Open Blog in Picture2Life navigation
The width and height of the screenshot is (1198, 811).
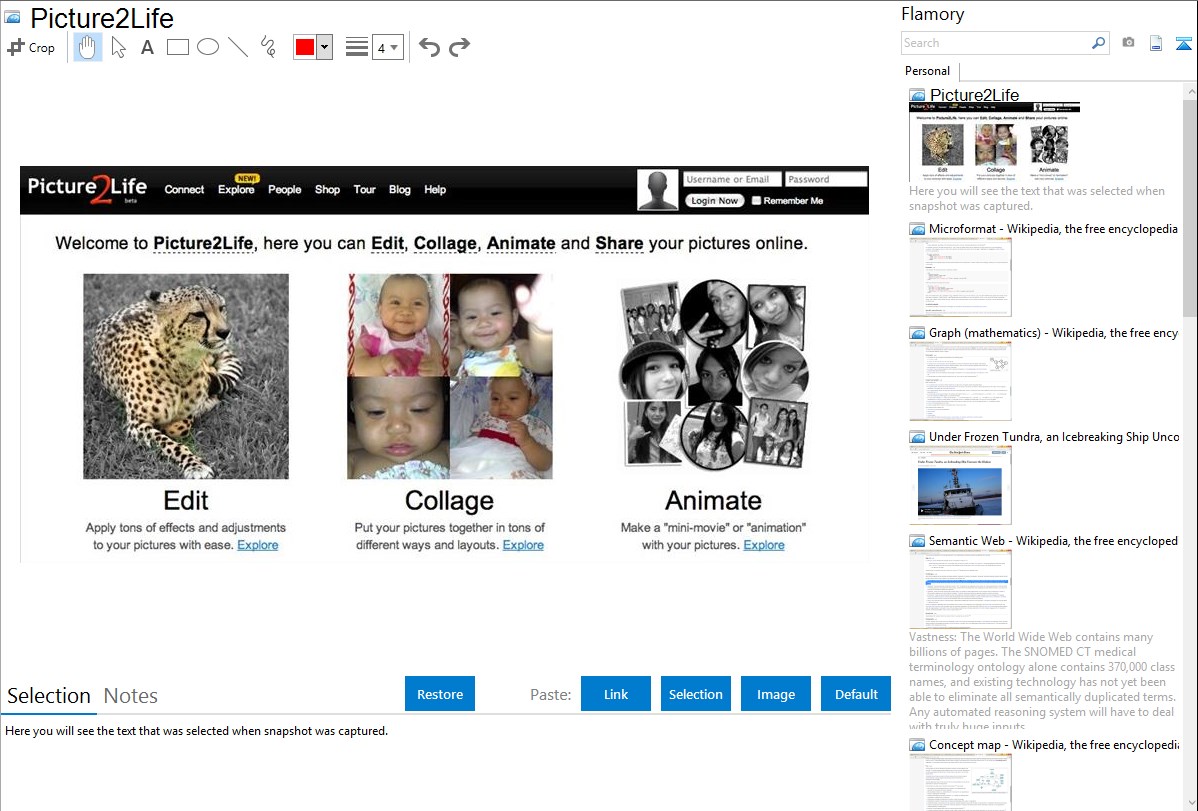click(400, 190)
